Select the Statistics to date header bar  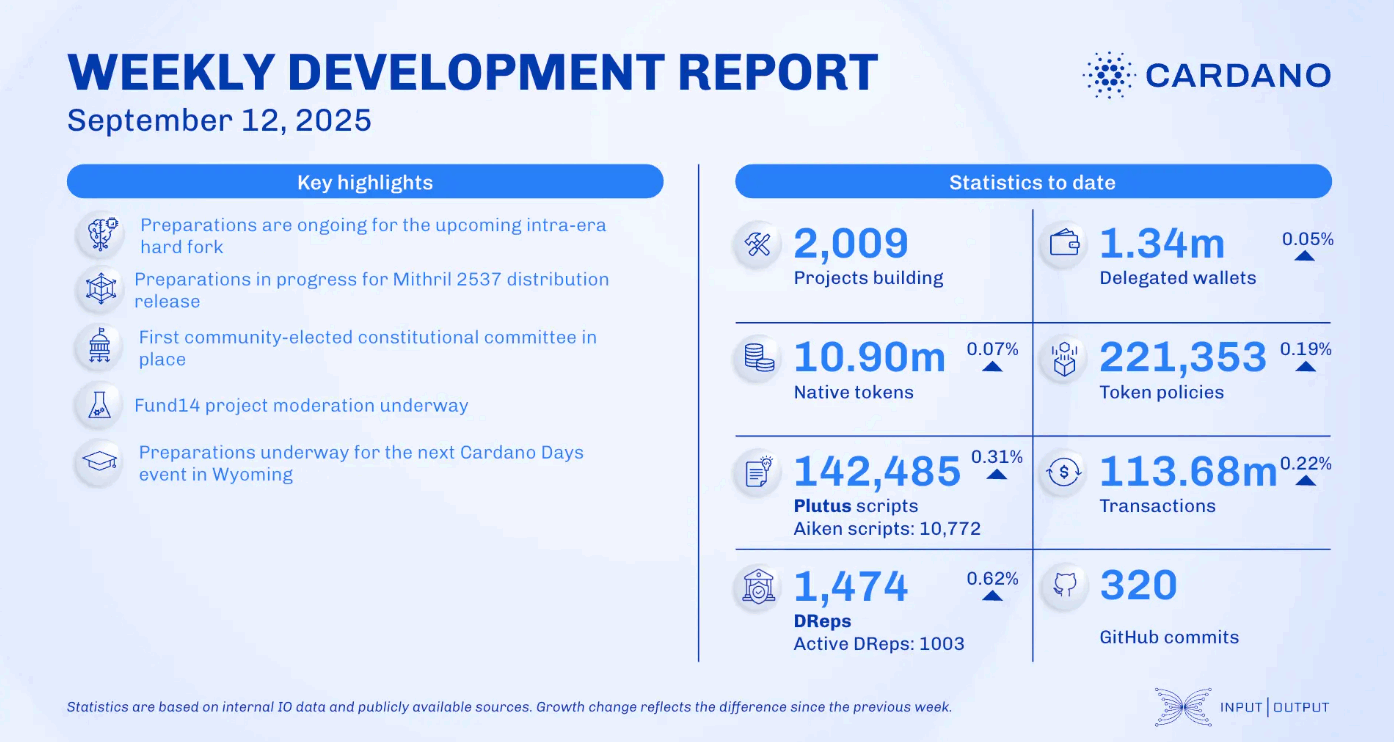1033,182
